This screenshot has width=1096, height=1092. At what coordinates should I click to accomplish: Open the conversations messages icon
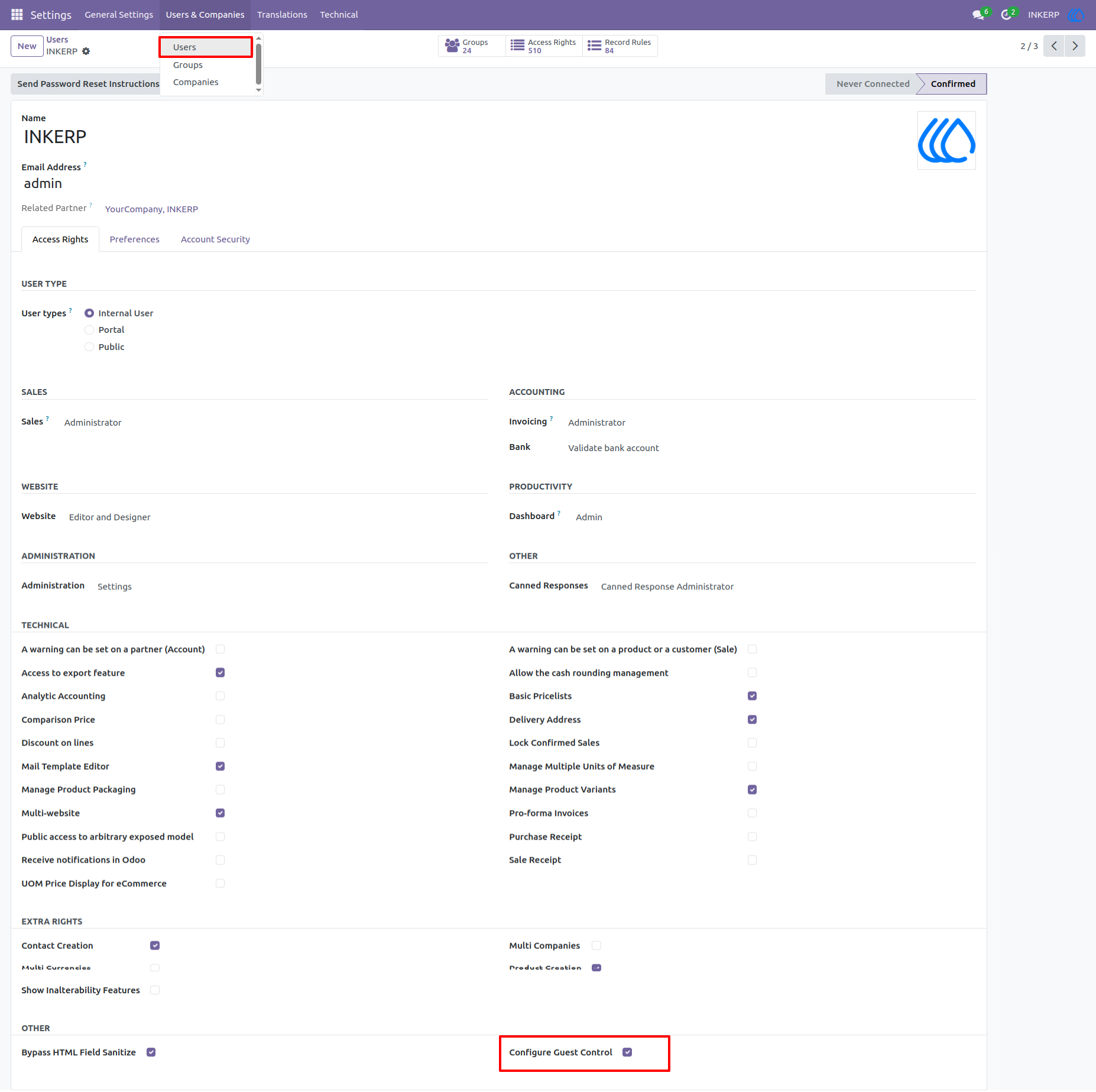979,14
